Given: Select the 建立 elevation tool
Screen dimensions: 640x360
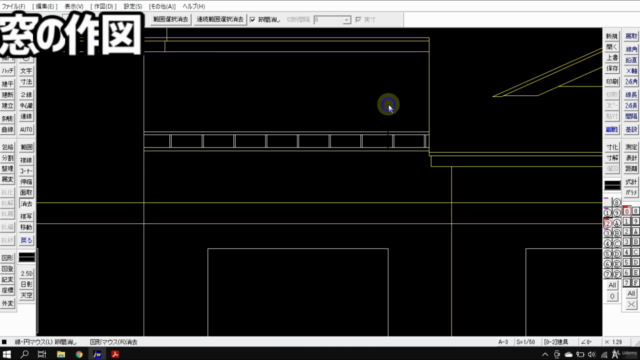Looking at the screenshot, I should click(x=7, y=106).
